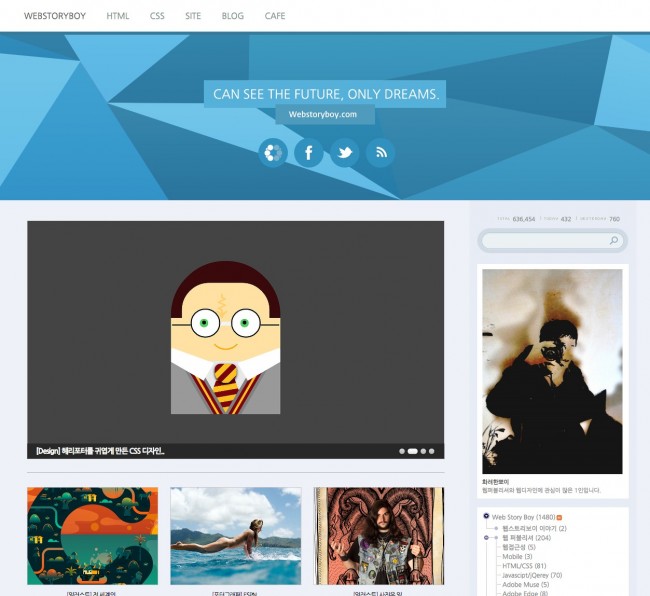
Task: Select the first slider pagination dot
Action: click(x=402, y=451)
